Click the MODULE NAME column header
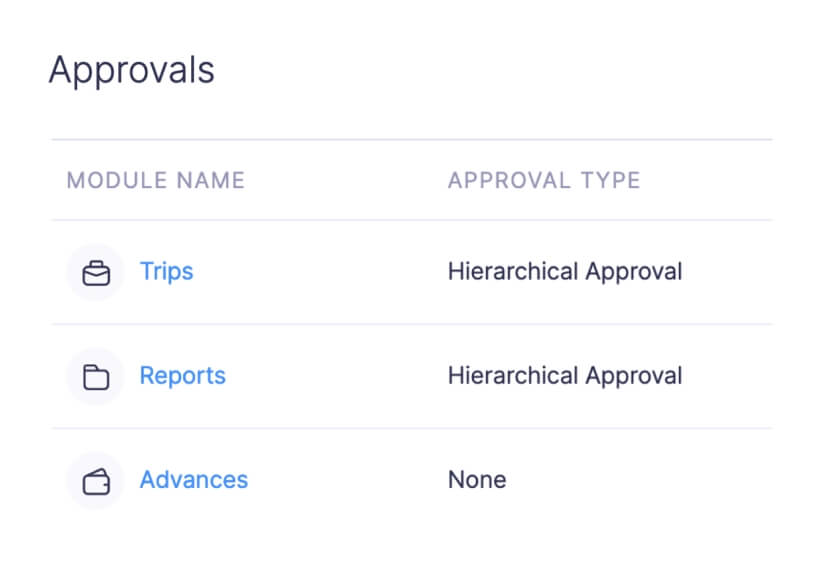This screenshot has width=820, height=565. 155,181
